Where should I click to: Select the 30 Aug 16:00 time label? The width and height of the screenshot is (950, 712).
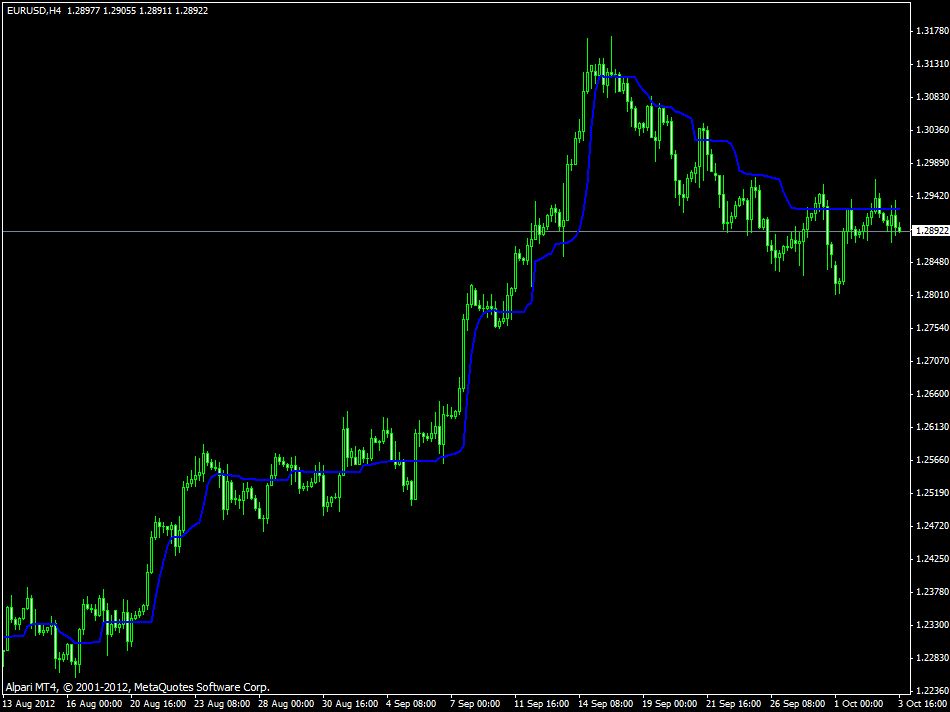(351, 705)
